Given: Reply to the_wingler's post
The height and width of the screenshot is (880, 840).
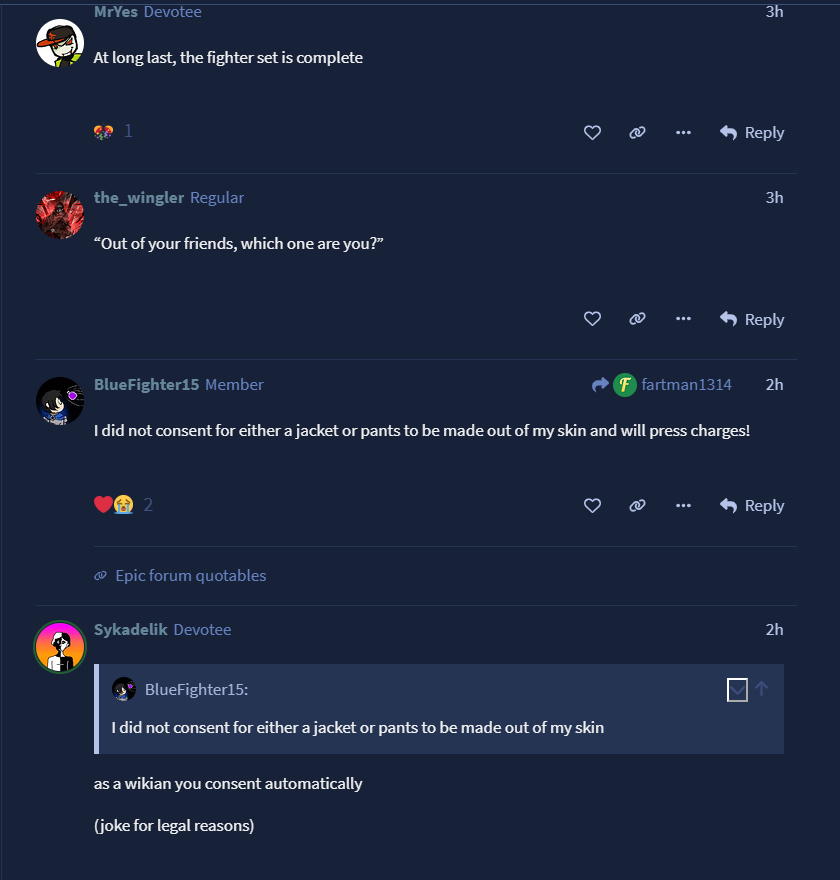Looking at the screenshot, I should pos(752,319).
